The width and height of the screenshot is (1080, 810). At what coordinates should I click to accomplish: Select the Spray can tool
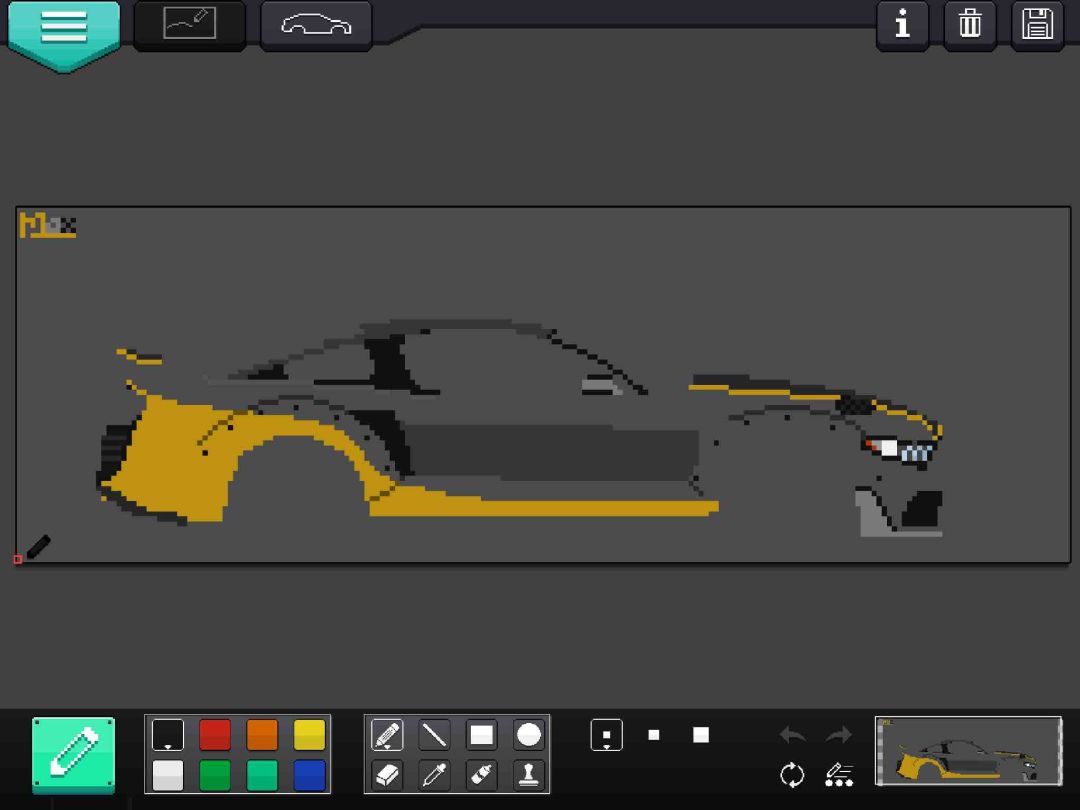[481, 776]
